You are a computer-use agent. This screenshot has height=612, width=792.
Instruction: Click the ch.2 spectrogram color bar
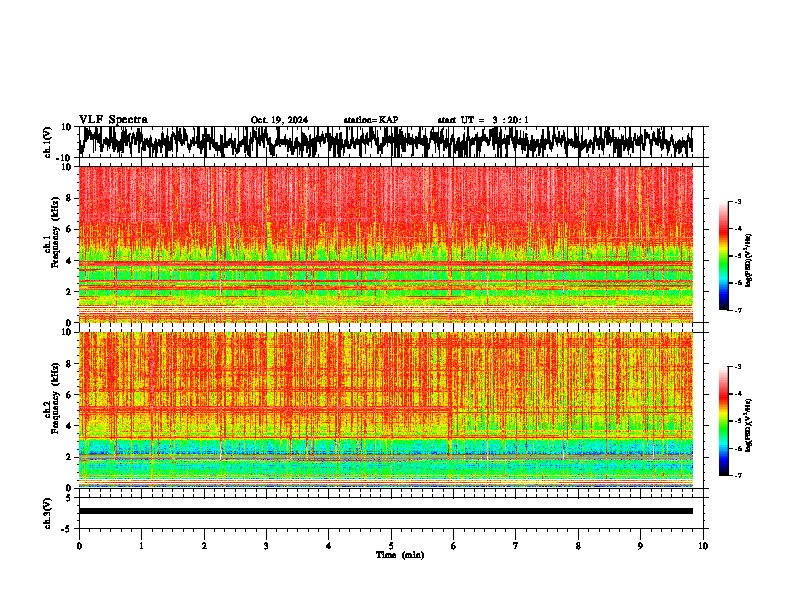coord(724,421)
